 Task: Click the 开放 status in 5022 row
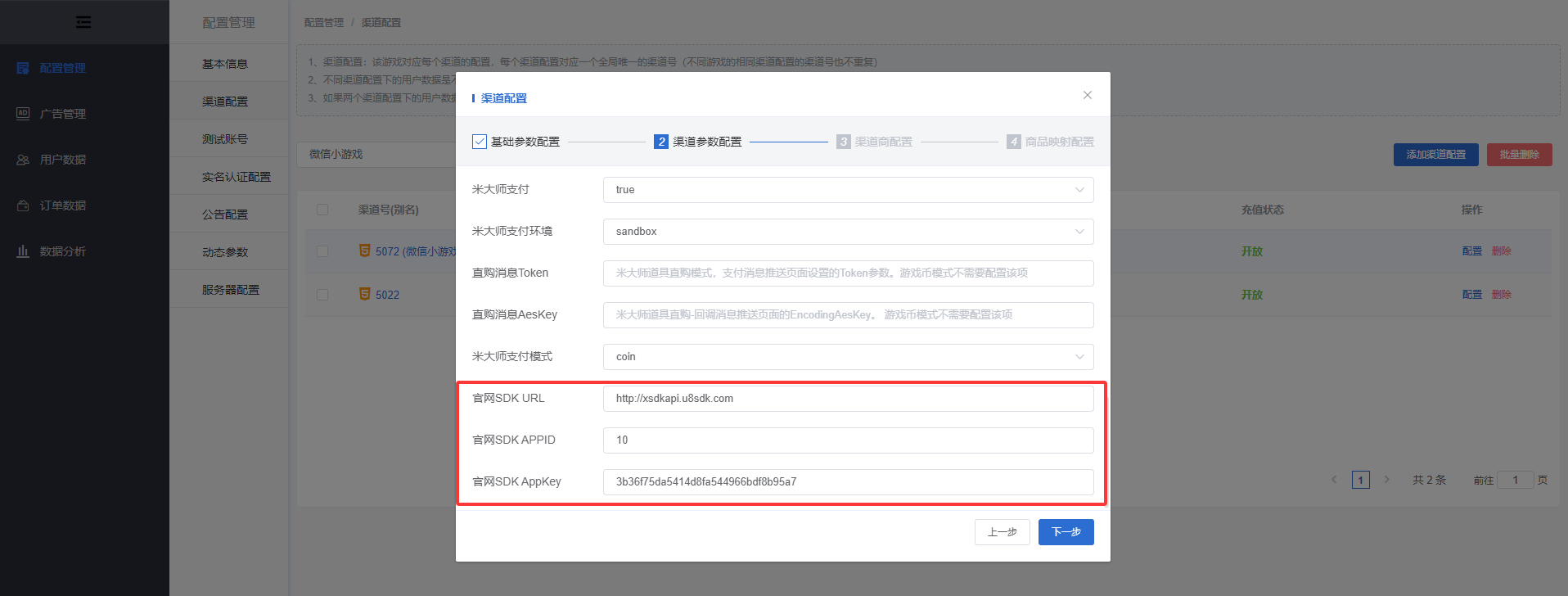(x=1252, y=295)
